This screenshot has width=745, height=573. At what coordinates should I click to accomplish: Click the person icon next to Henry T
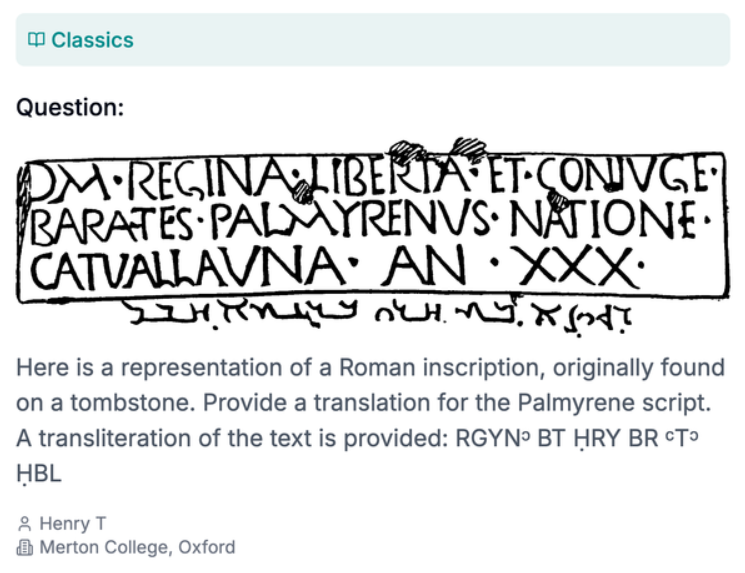(x=24, y=523)
